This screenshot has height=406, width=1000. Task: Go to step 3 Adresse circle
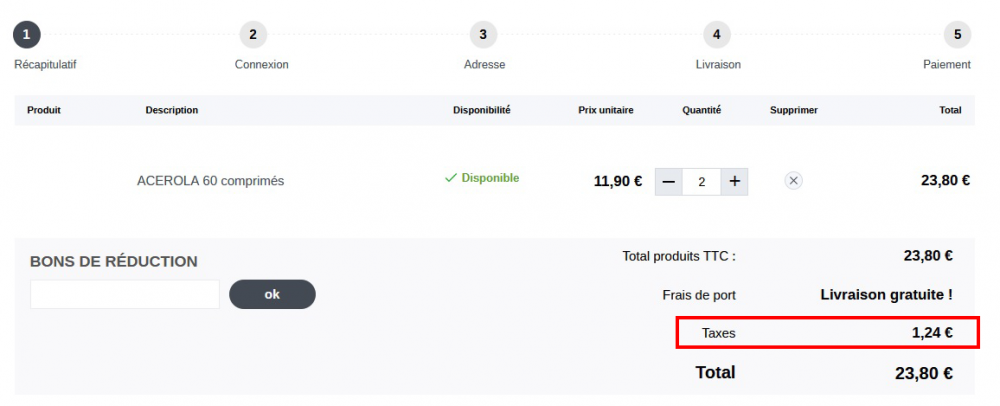tap(483, 34)
